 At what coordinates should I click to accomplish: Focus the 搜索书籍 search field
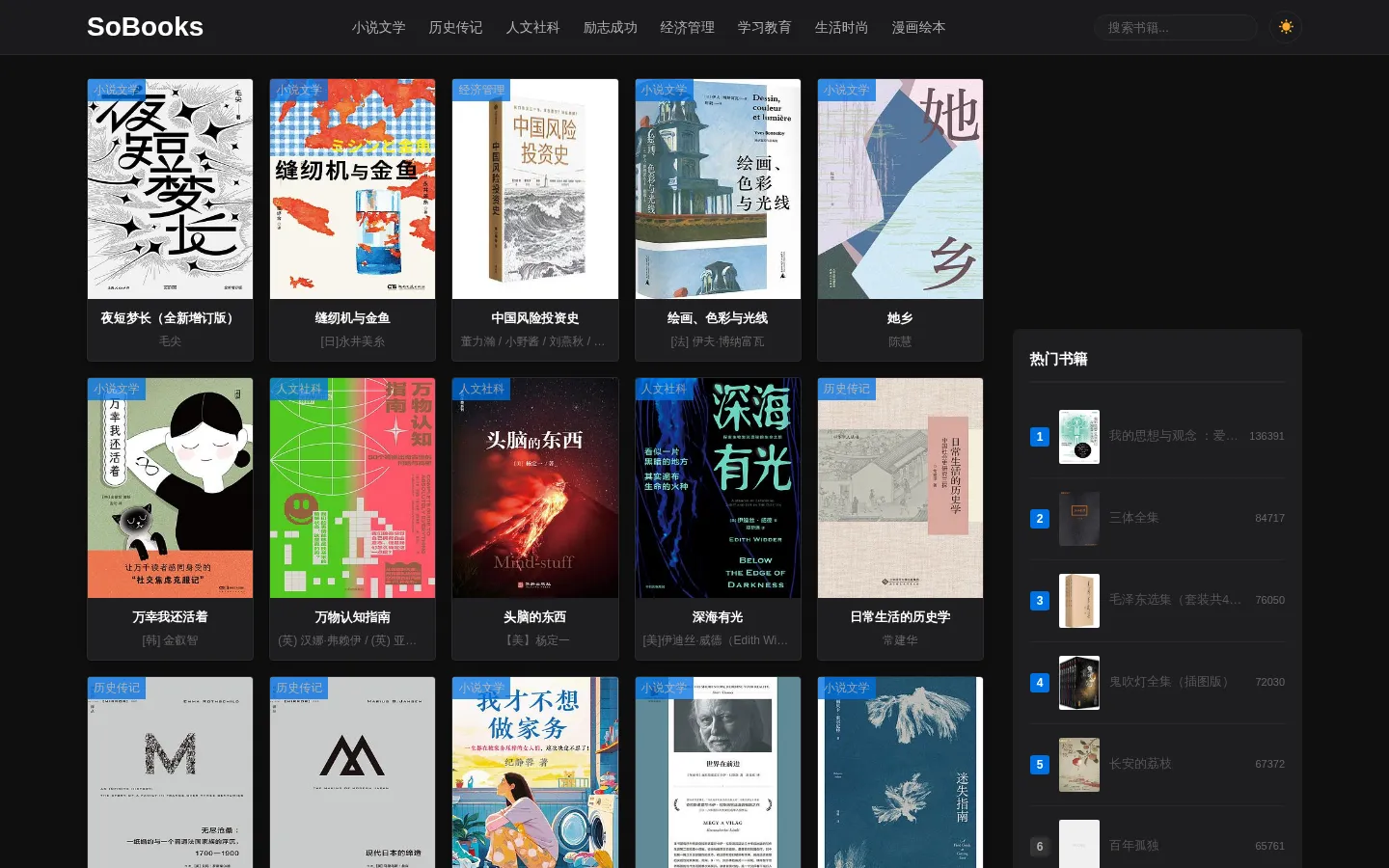pyautogui.click(x=1176, y=28)
